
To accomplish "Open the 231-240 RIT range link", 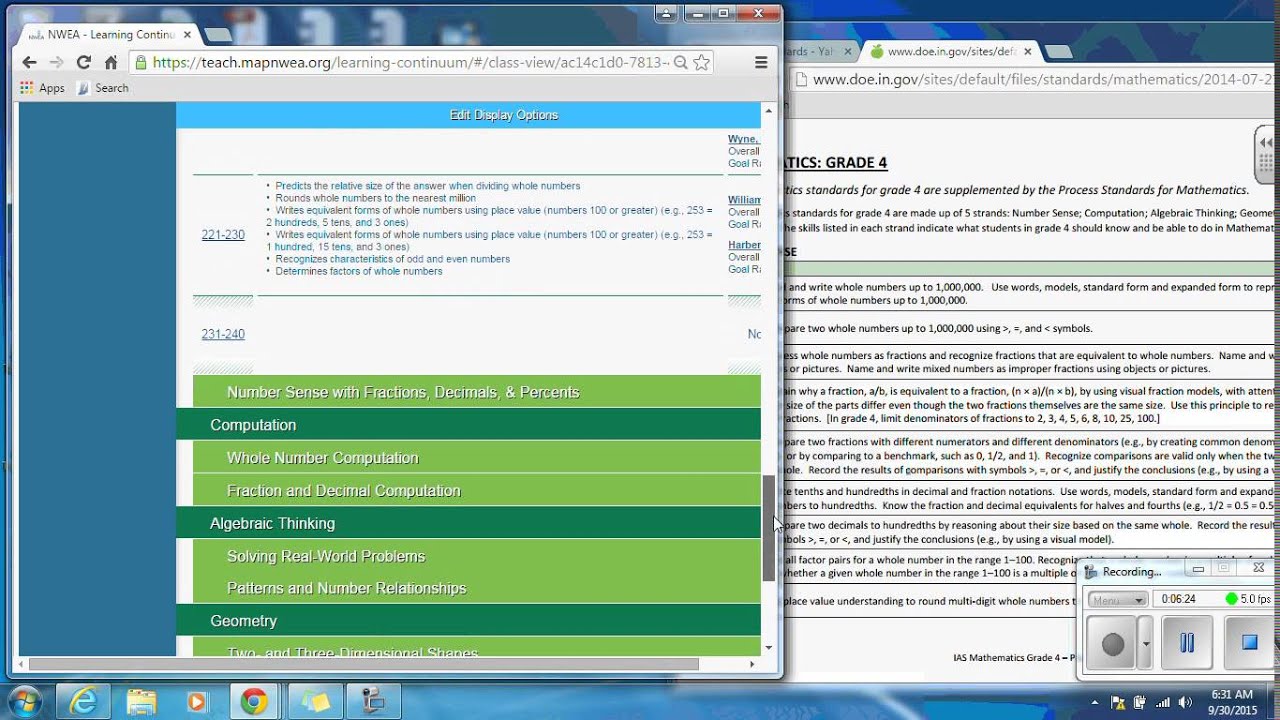I will click(x=223, y=334).
